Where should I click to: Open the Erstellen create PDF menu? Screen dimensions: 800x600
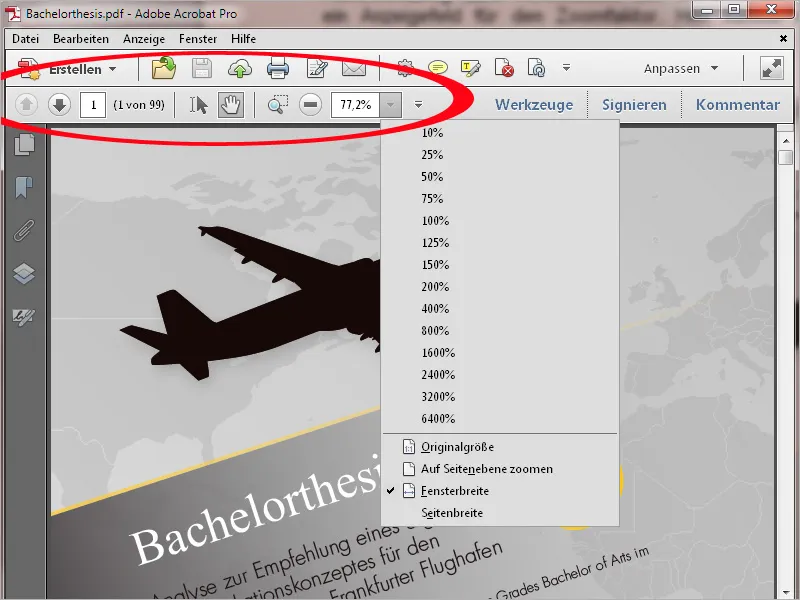[67, 69]
